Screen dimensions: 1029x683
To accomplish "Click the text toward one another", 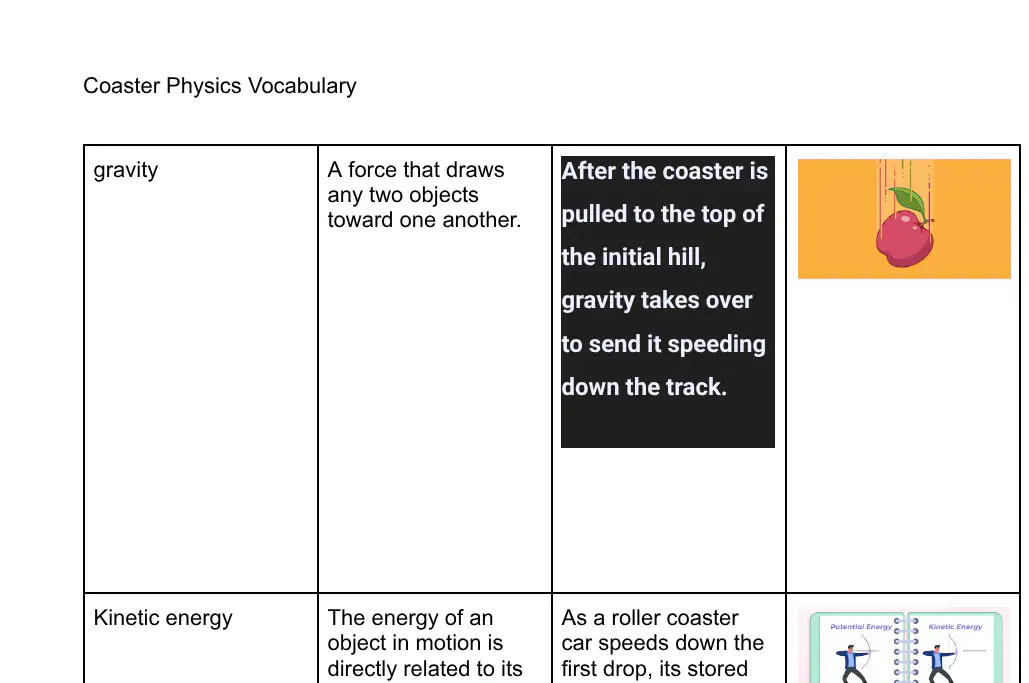I will tap(424, 220).
